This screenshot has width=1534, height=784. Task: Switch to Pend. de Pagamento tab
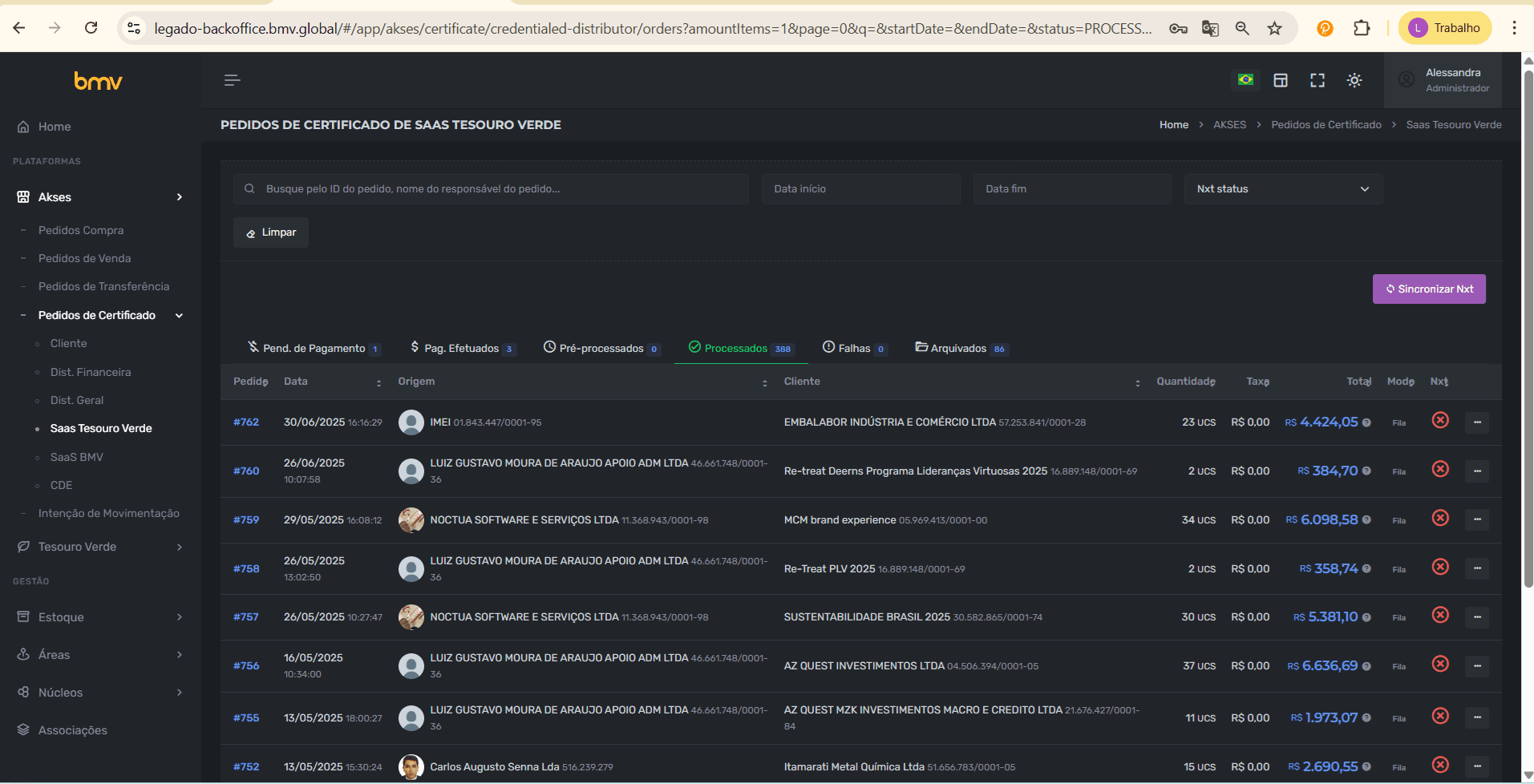tap(314, 348)
